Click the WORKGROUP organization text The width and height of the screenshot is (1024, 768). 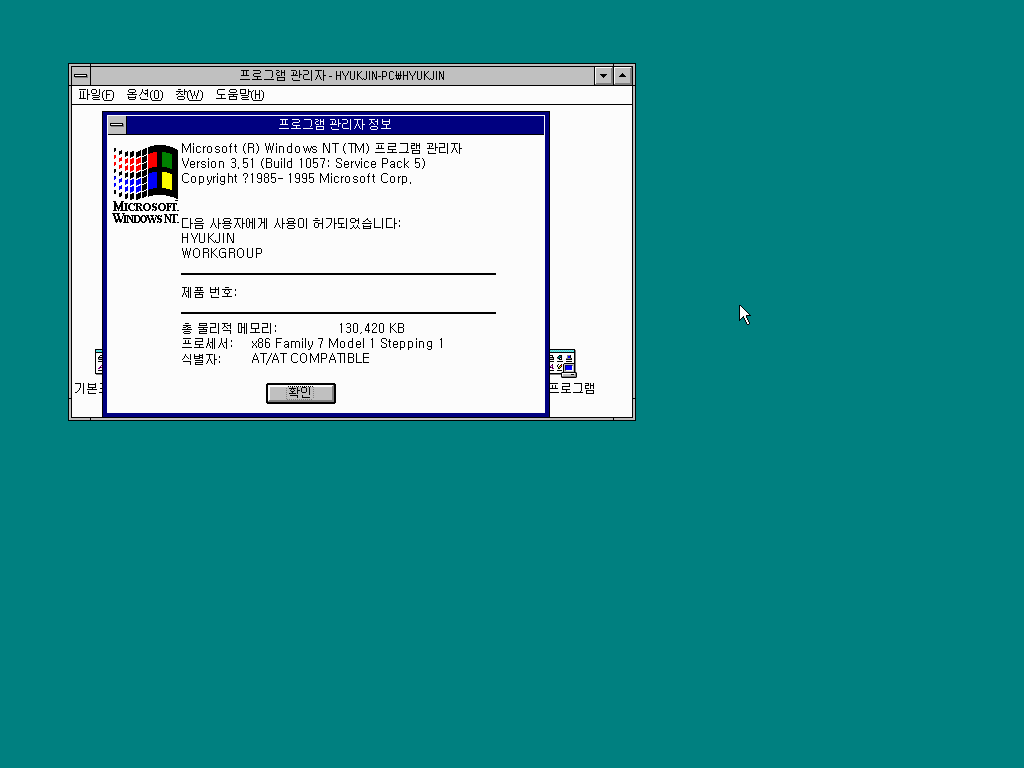coord(222,253)
